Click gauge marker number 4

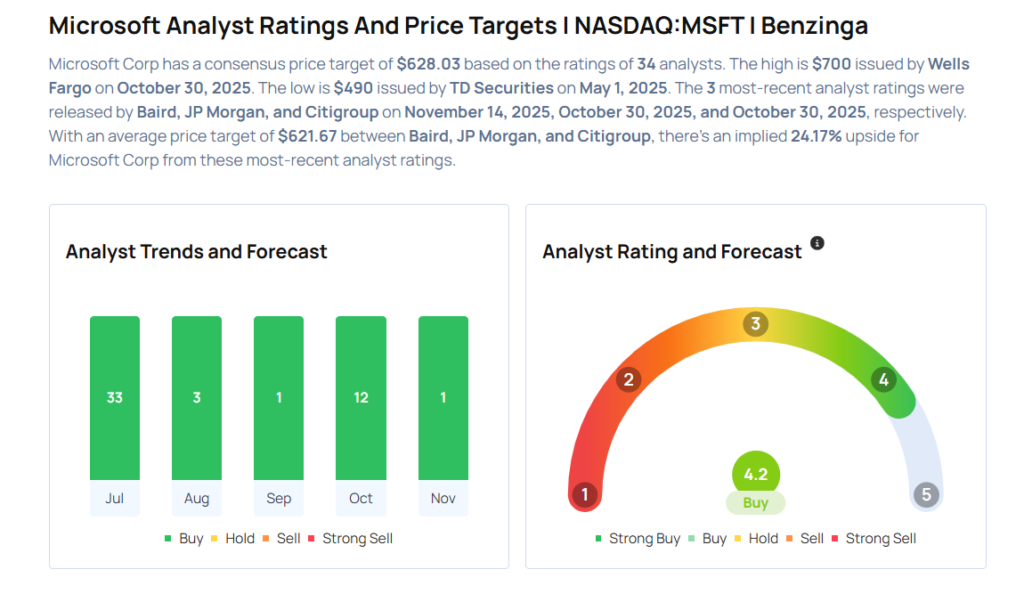click(882, 379)
